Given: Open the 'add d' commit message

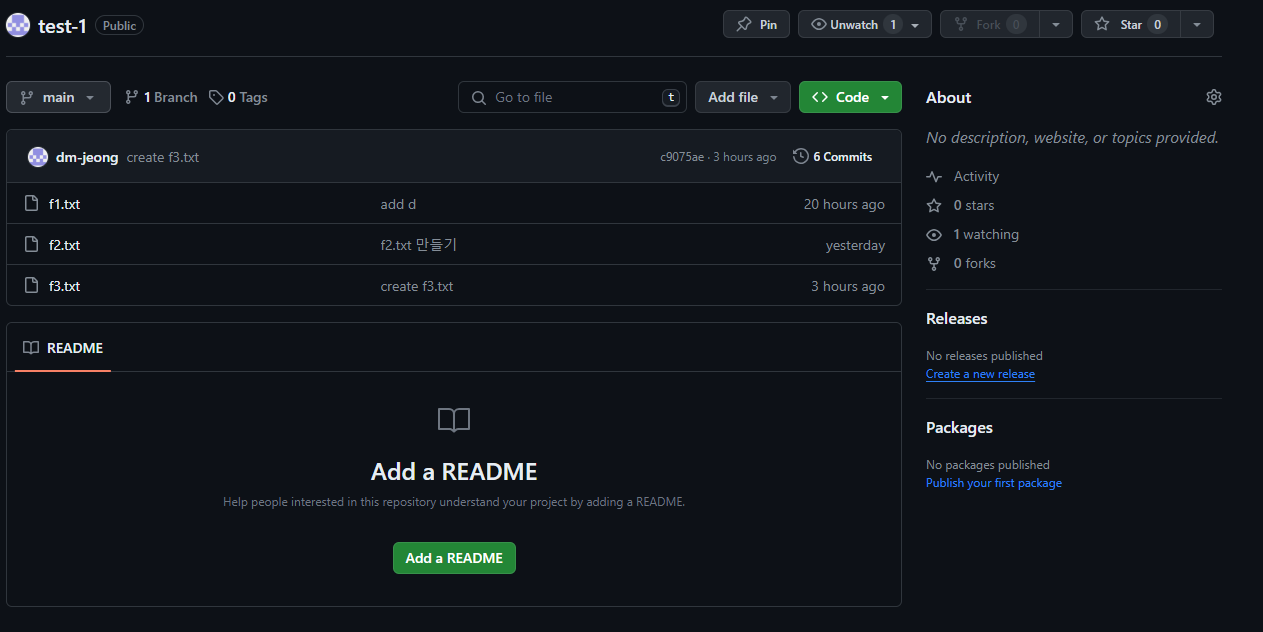Looking at the screenshot, I should coord(398,204).
